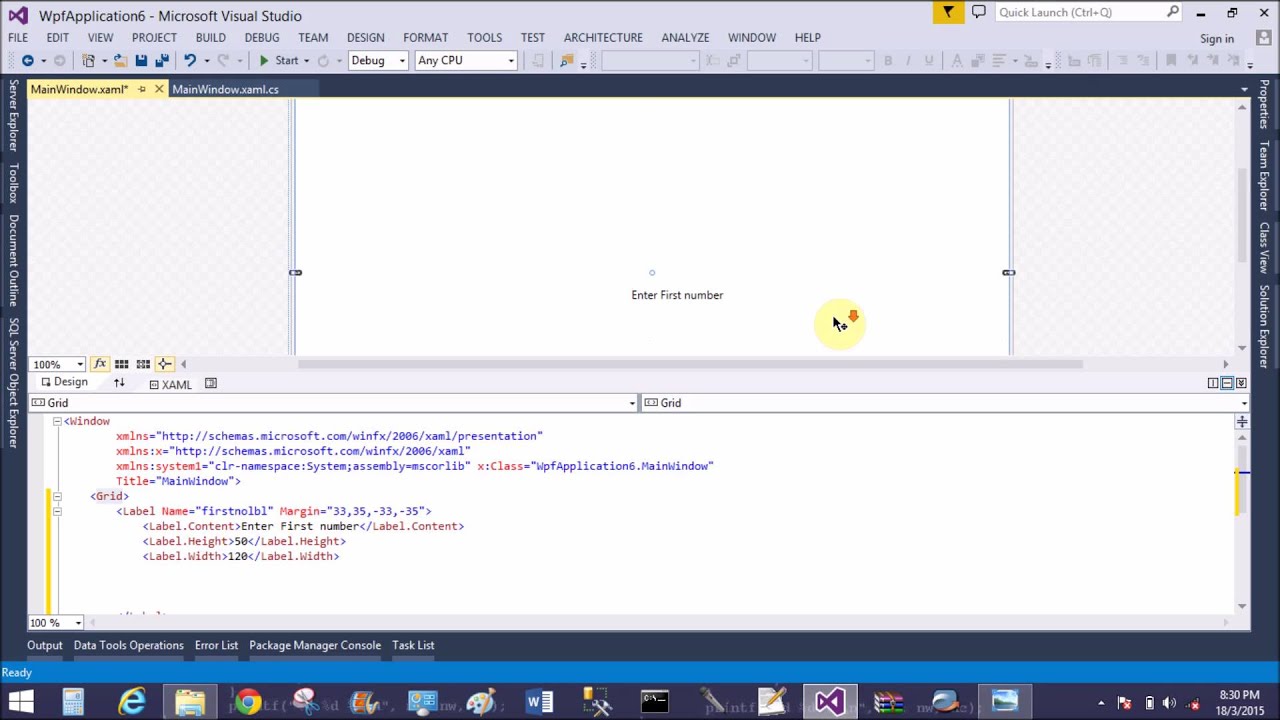Save the file with the Save icon
The height and width of the screenshot is (720, 1280).
tap(141, 61)
